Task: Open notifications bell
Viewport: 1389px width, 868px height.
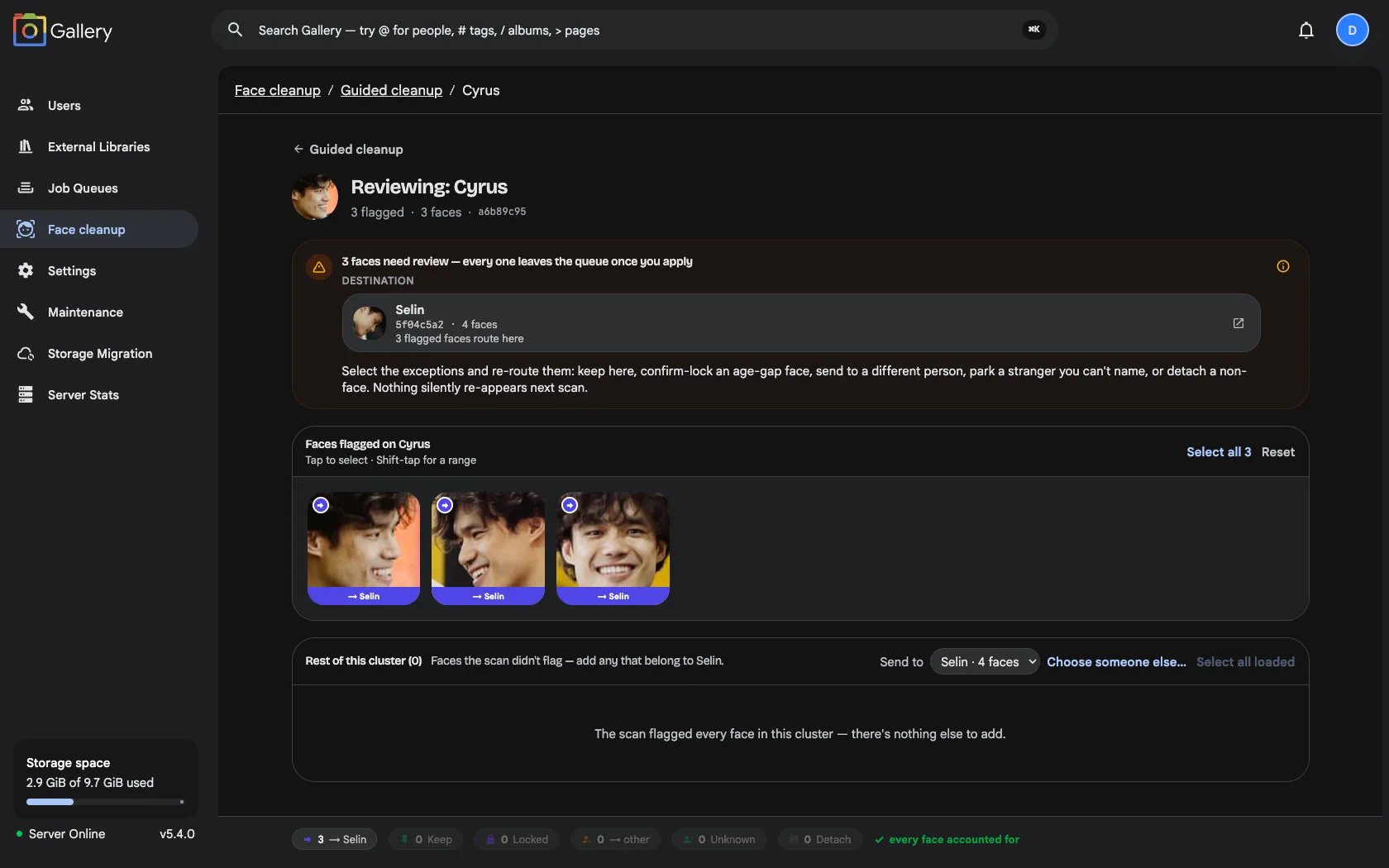Action: click(x=1306, y=31)
